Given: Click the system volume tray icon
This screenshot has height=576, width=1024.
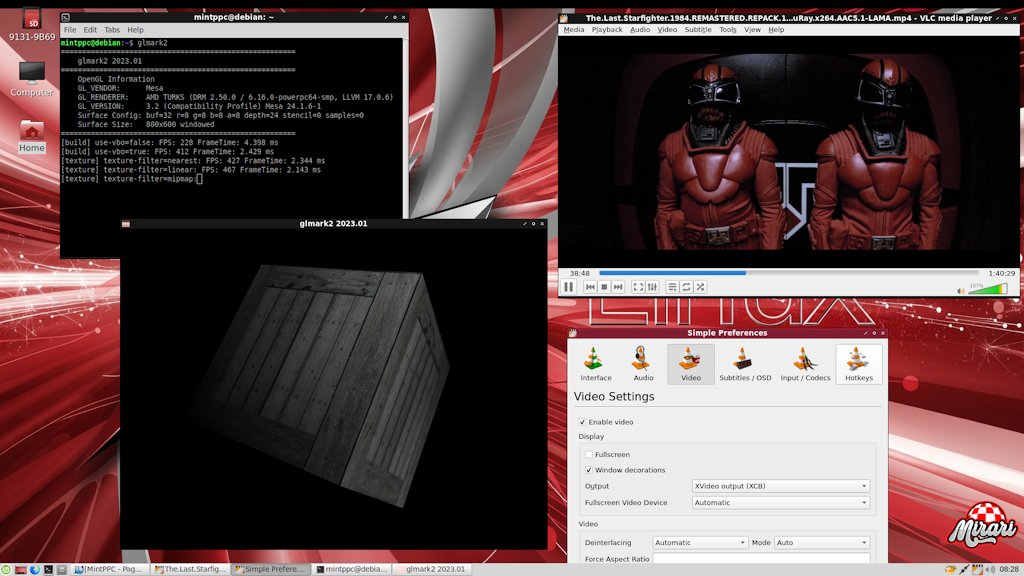Looking at the screenshot, I should click(990, 570).
